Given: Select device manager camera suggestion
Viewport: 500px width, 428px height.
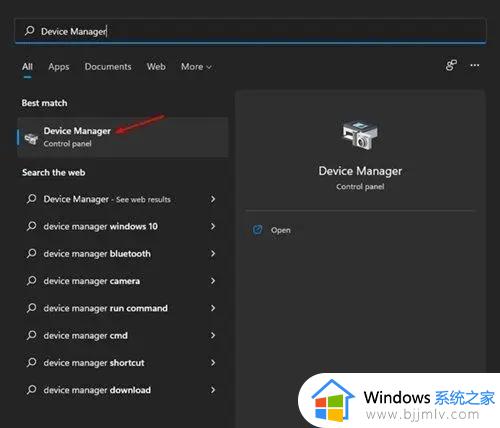Looking at the screenshot, I should pos(123,281).
